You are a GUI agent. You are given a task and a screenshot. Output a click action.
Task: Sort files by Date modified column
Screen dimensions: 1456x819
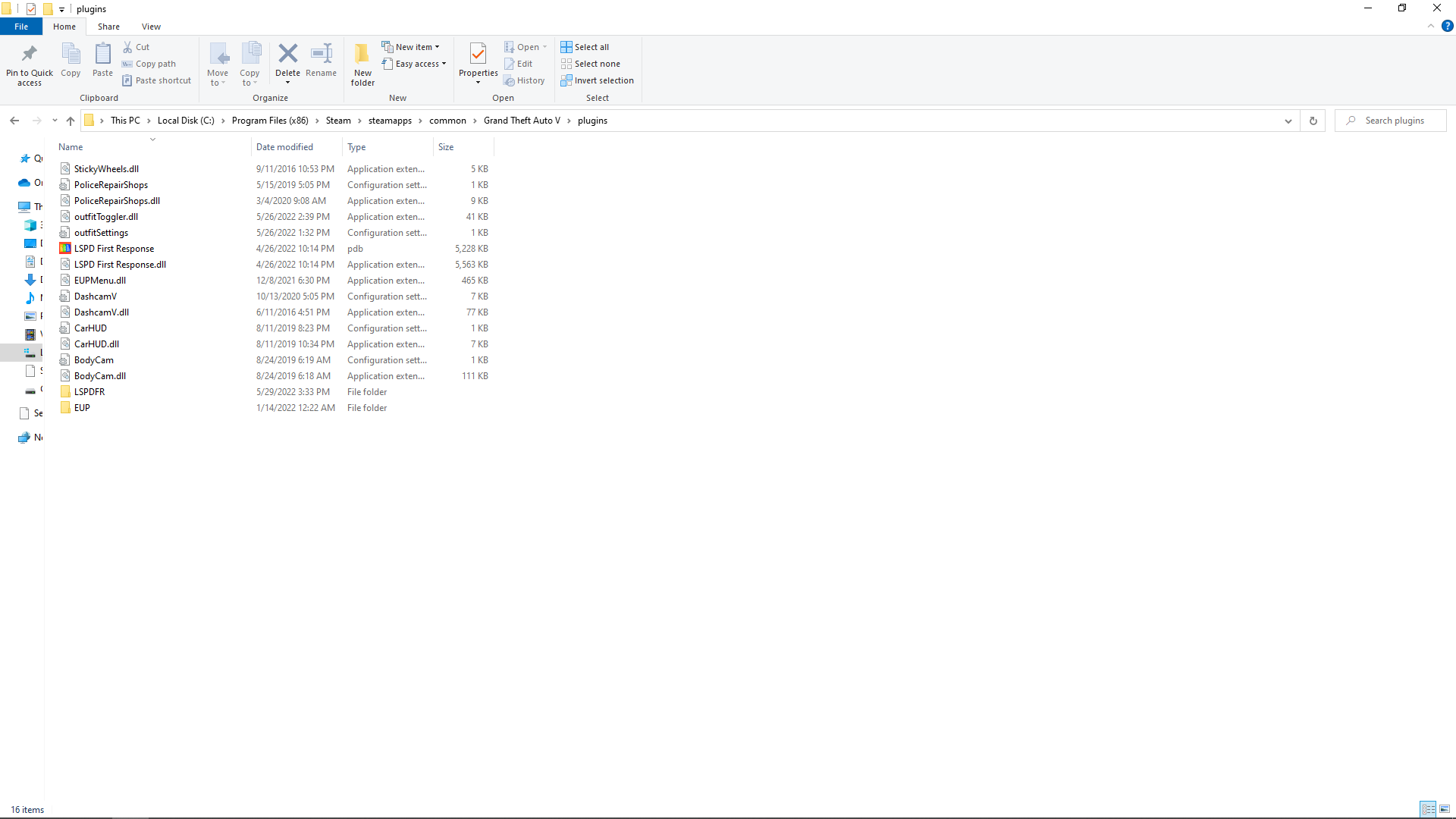coord(284,147)
